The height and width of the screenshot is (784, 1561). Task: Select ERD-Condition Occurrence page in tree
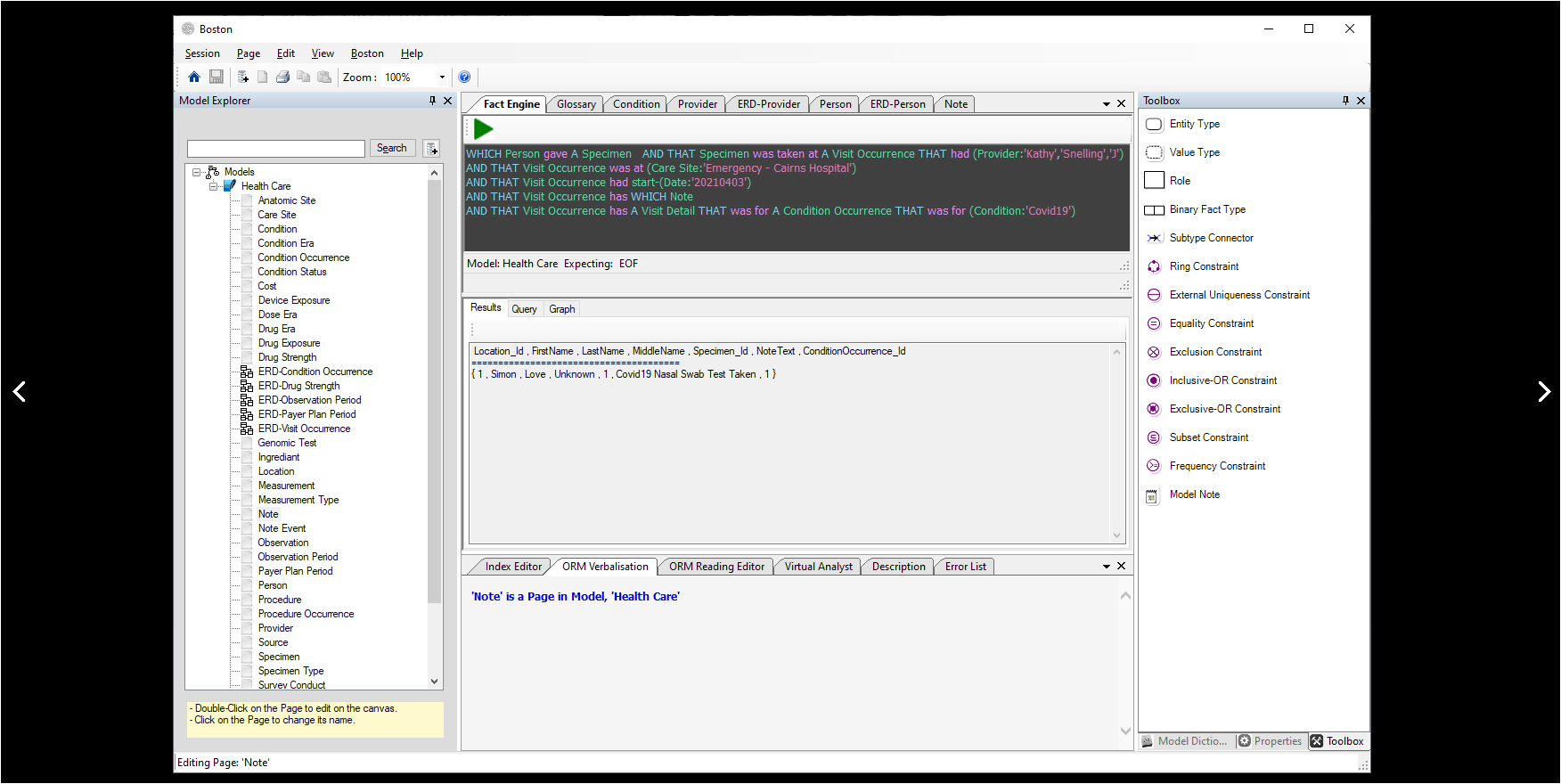(315, 372)
